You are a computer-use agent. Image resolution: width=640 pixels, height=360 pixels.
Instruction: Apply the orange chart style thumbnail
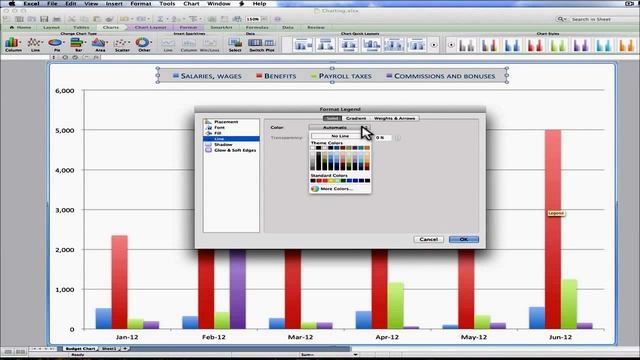pyautogui.click(x=627, y=45)
